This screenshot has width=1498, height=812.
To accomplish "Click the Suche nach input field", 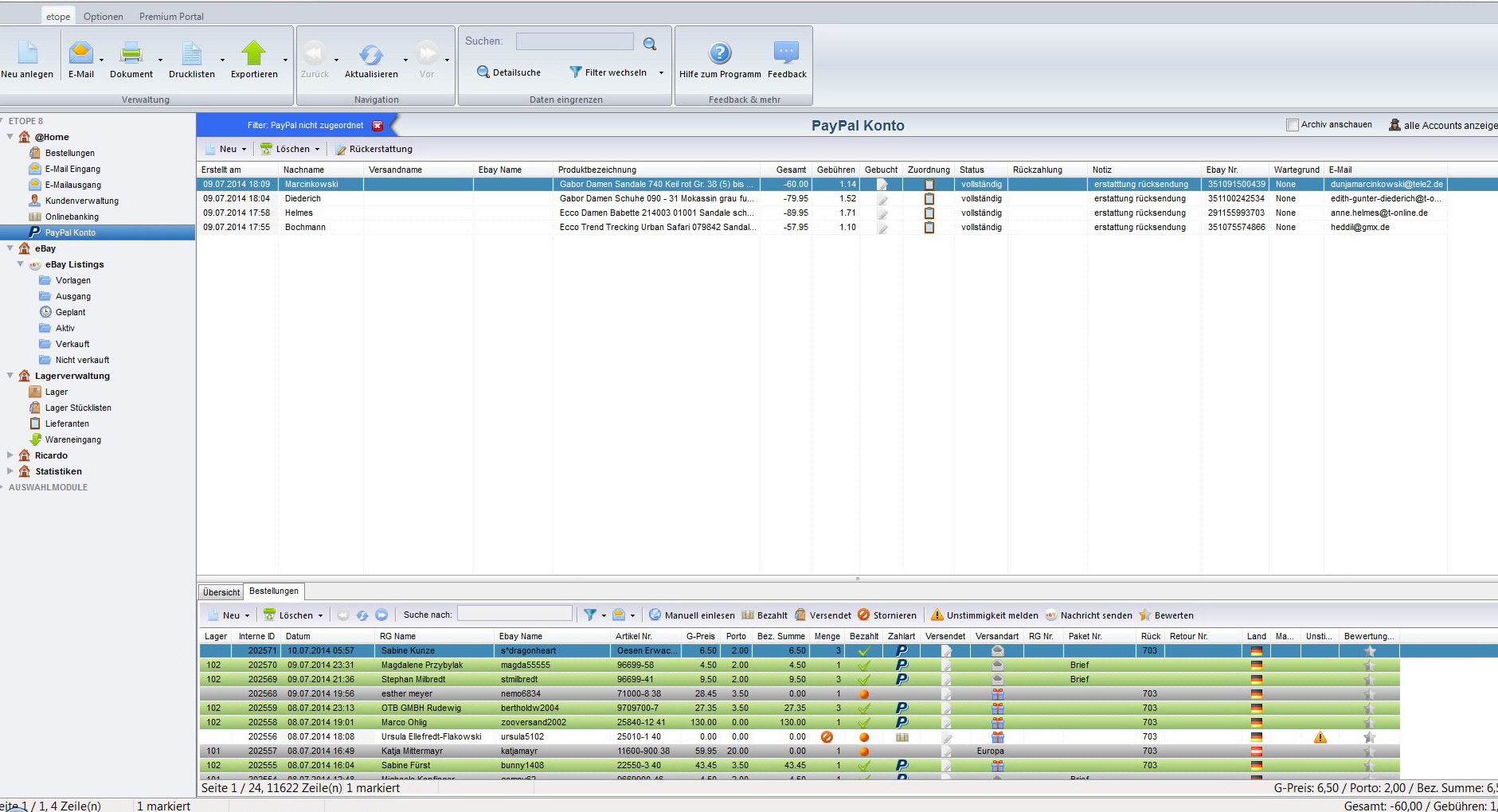I will pos(514,614).
